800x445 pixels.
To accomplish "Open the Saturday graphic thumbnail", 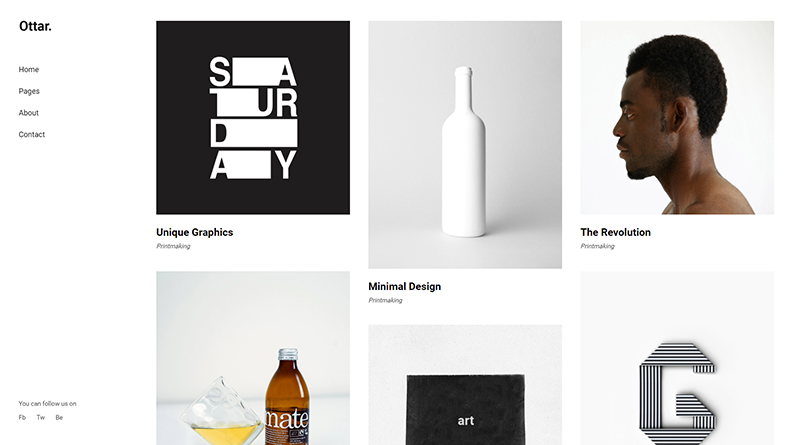I will [x=253, y=117].
